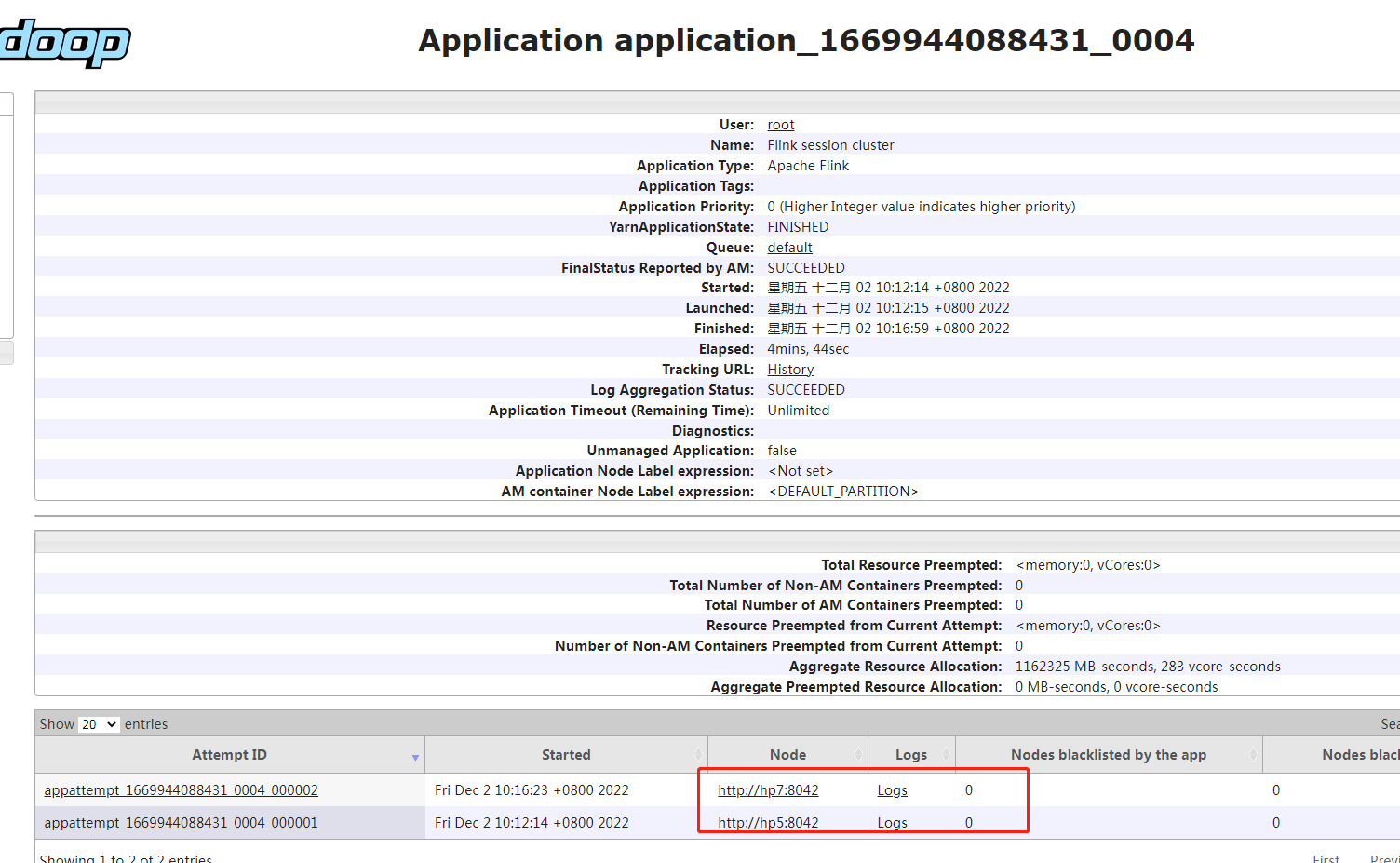This screenshot has height=863, width=1400.
Task: Sort table by Started column
Action: pyautogui.click(x=566, y=755)
